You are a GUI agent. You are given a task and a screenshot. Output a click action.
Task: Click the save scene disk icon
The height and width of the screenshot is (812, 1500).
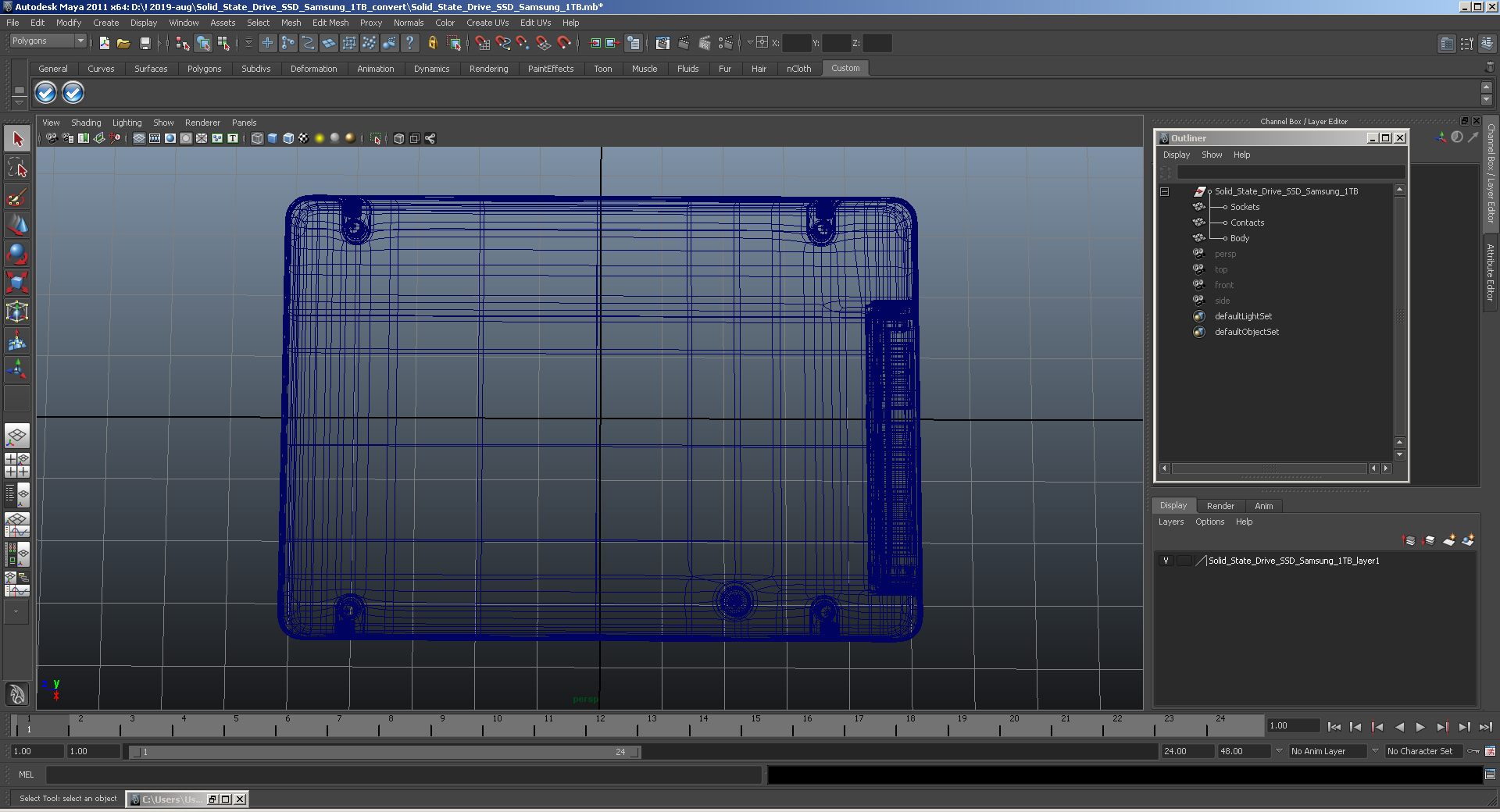145,43
